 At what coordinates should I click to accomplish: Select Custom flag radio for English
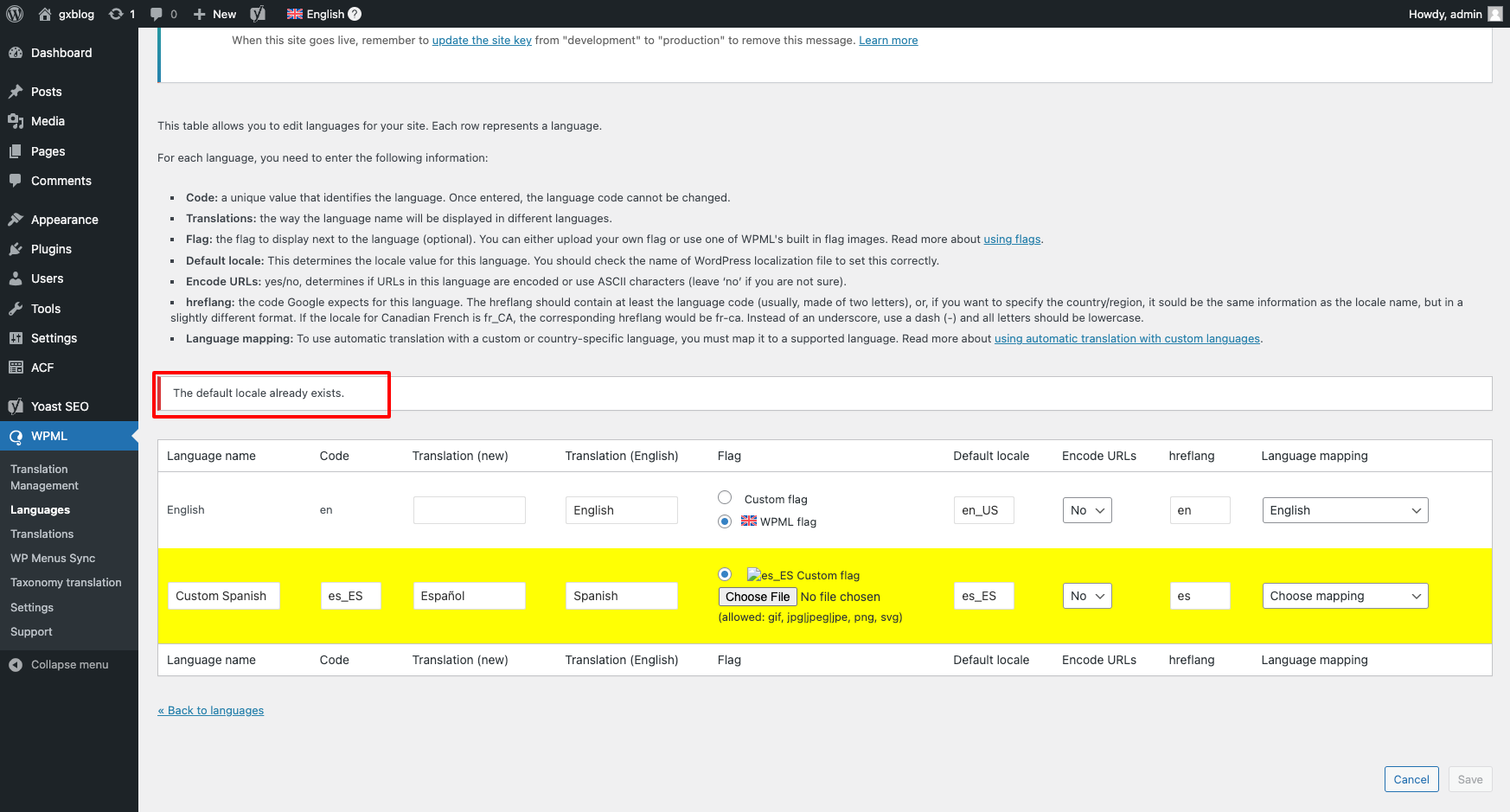click(725, 497)
